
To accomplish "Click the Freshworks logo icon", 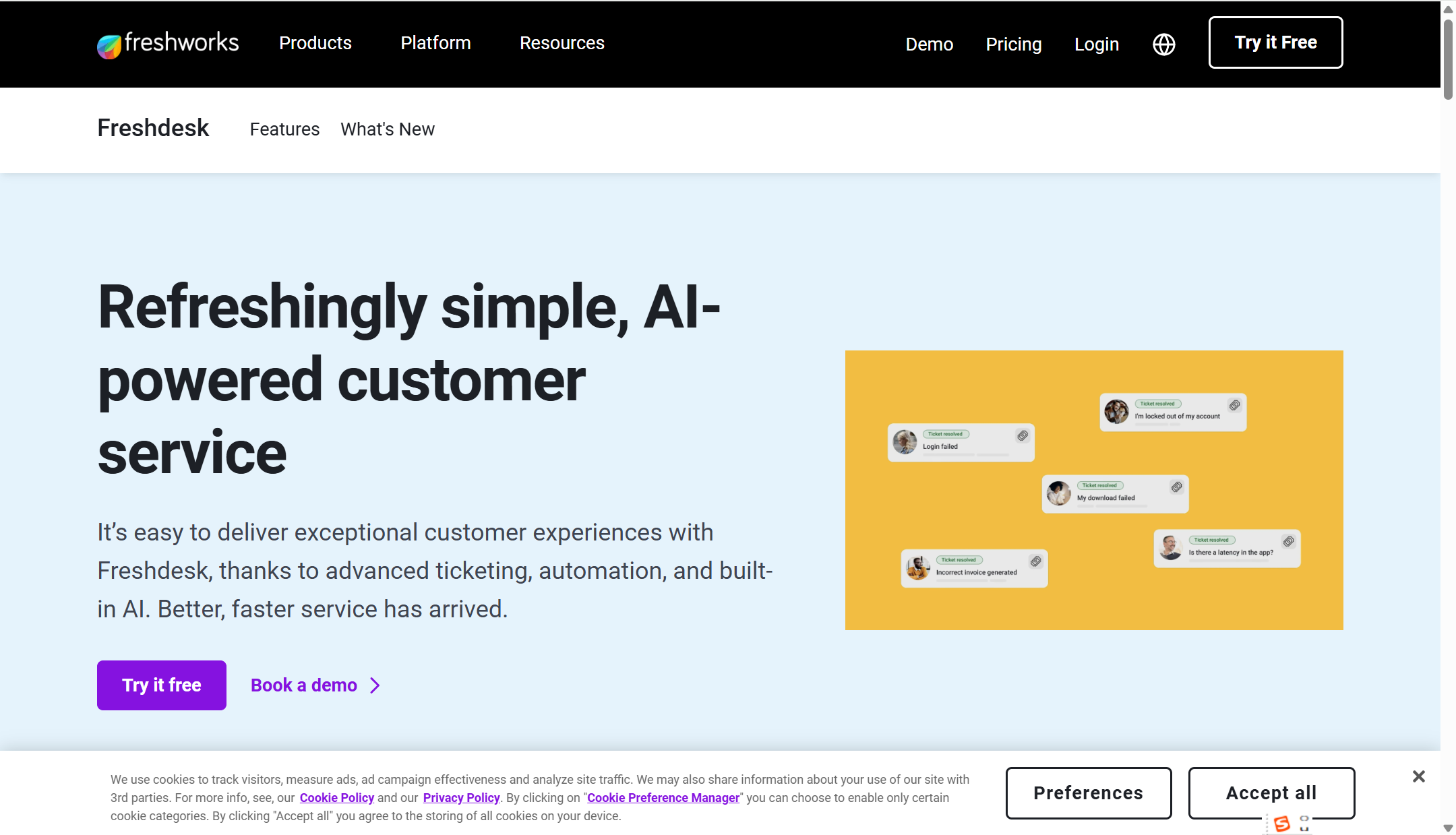I will click(x=109, y=46).
